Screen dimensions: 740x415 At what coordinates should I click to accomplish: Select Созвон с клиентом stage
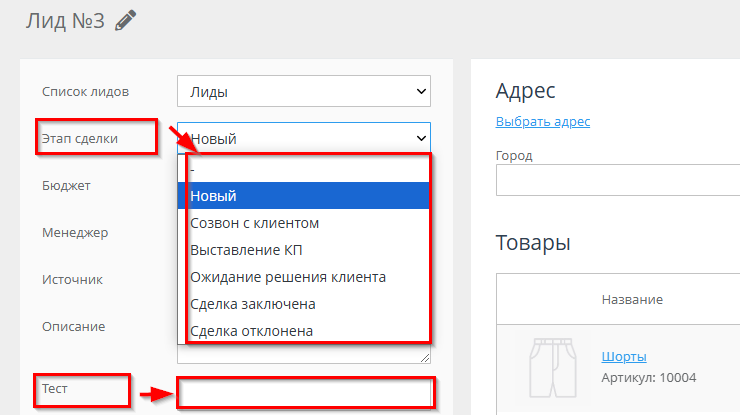coord(303,222)
